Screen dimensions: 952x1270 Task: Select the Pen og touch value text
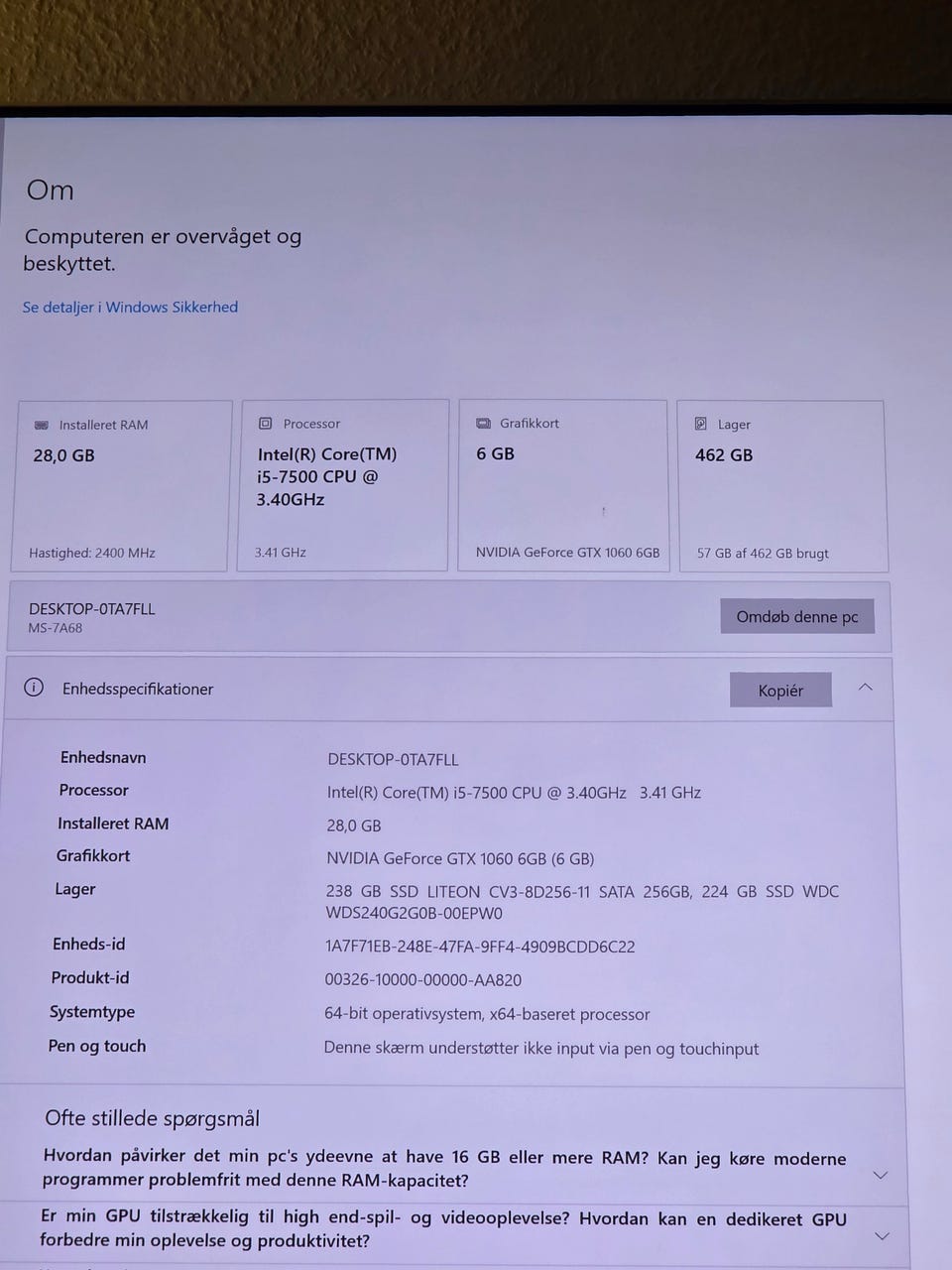[x=540, y=1048]
